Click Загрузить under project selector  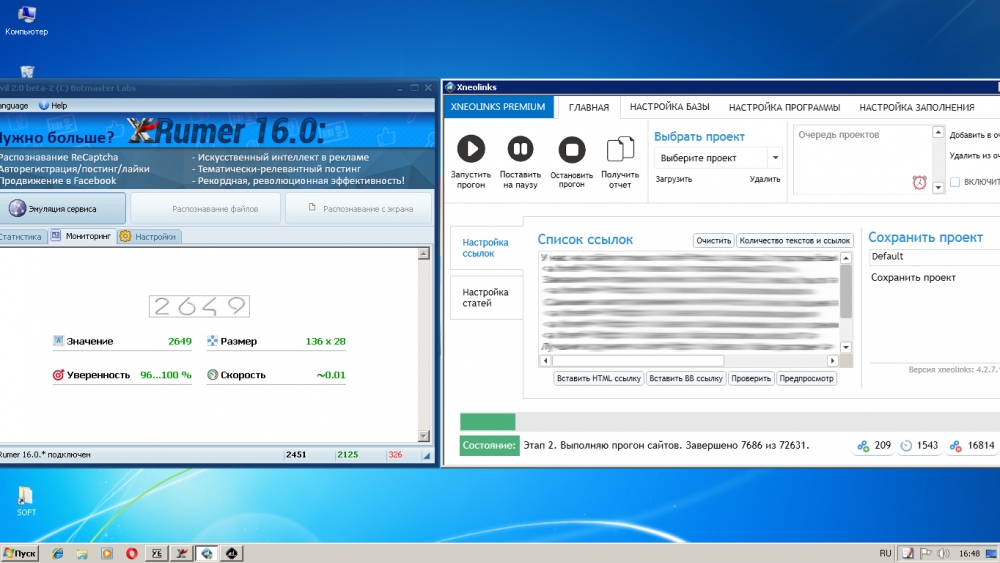tap(673, 179)
